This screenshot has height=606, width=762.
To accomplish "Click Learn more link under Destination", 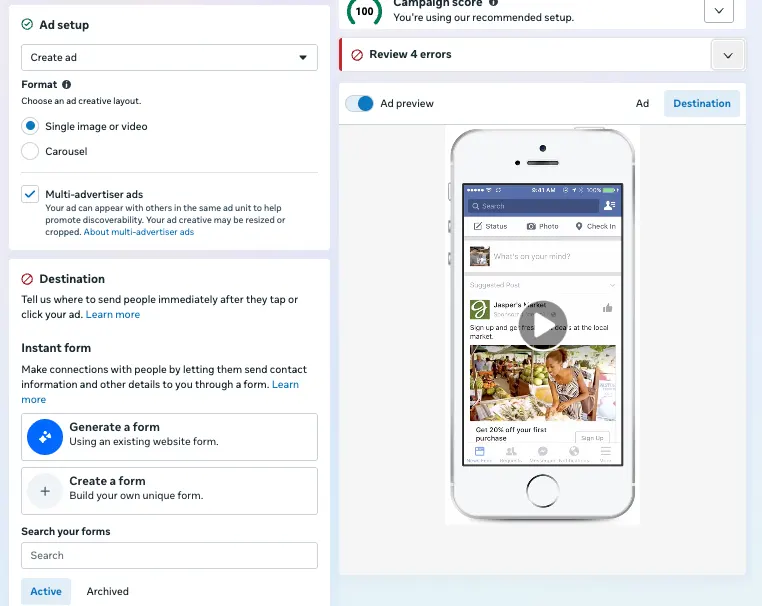I will point(113,314).
